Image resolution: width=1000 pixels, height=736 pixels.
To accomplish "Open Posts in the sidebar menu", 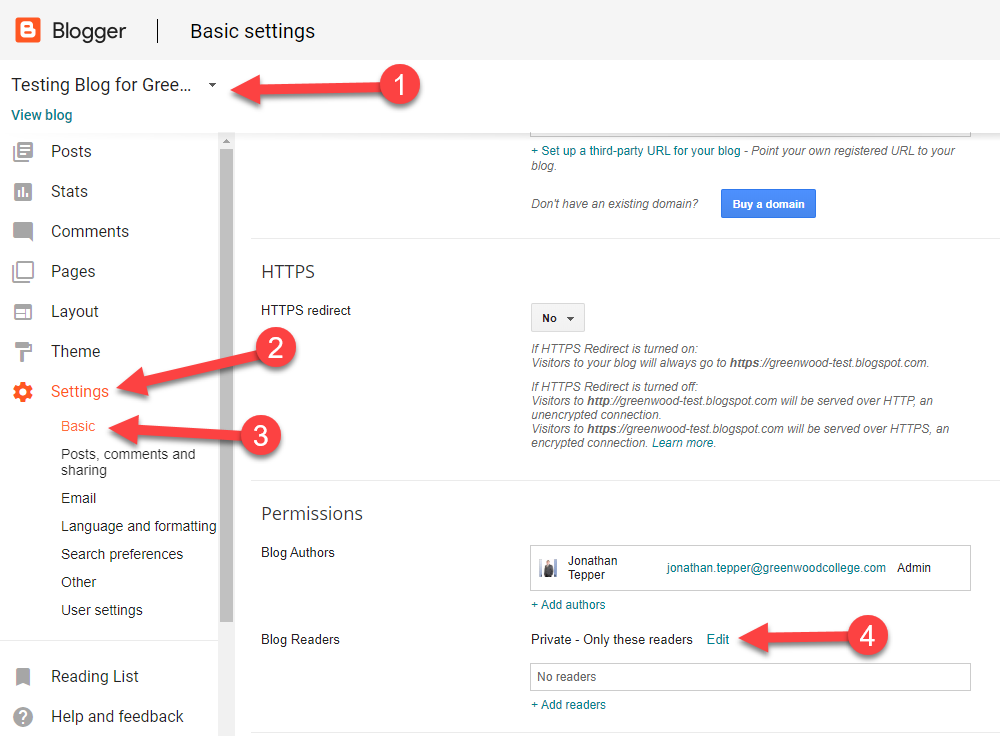I will 71,152.
